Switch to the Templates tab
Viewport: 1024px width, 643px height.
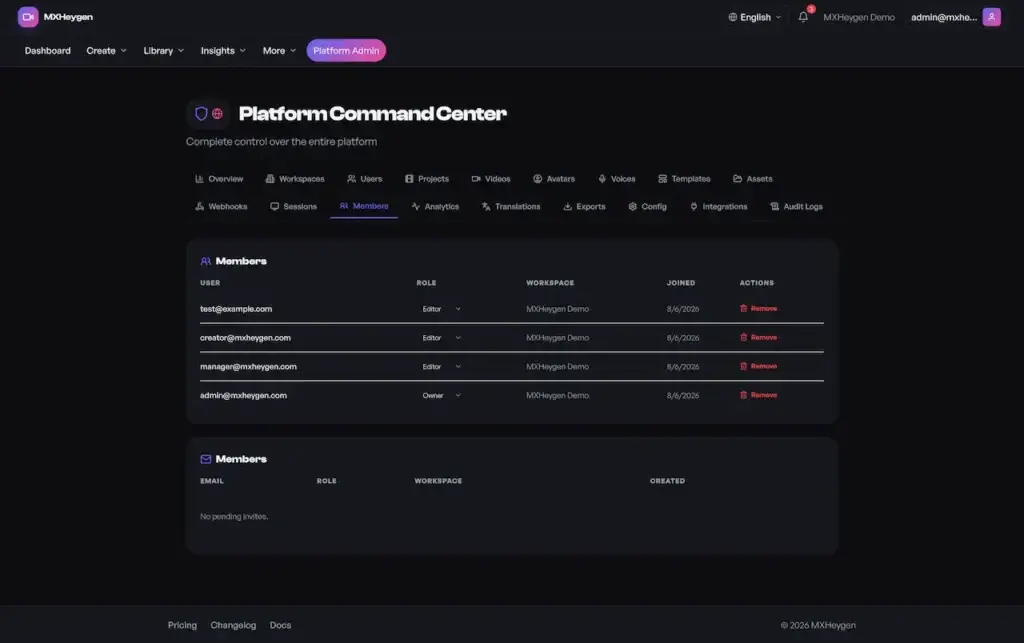[684, 179]
